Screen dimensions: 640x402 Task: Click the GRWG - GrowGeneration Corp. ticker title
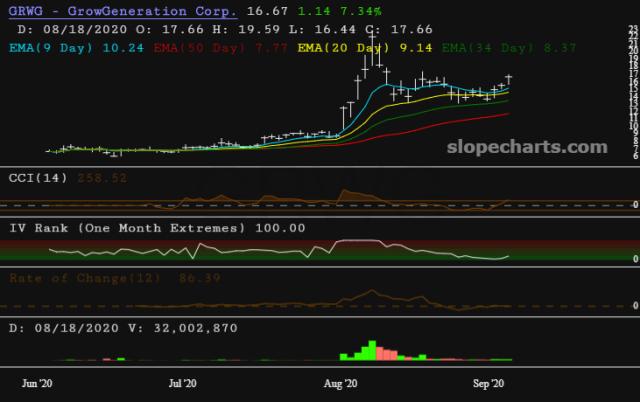pyautogui.click(x=122, y=11)
